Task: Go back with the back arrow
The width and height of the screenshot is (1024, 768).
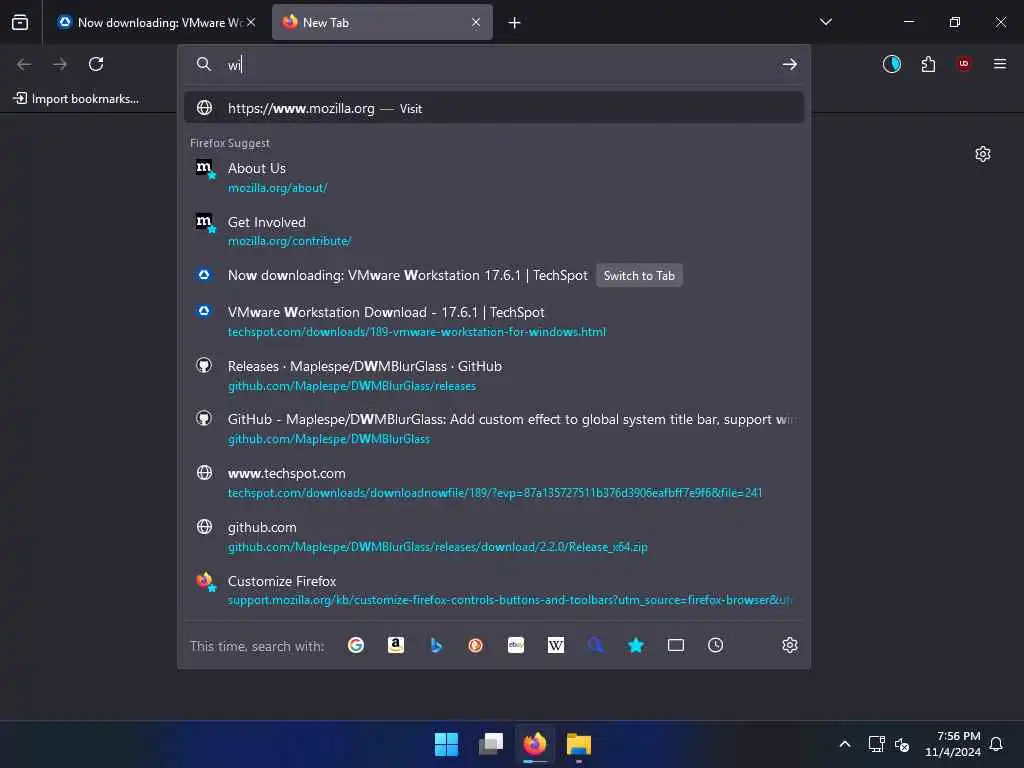Action: [24, 64]
